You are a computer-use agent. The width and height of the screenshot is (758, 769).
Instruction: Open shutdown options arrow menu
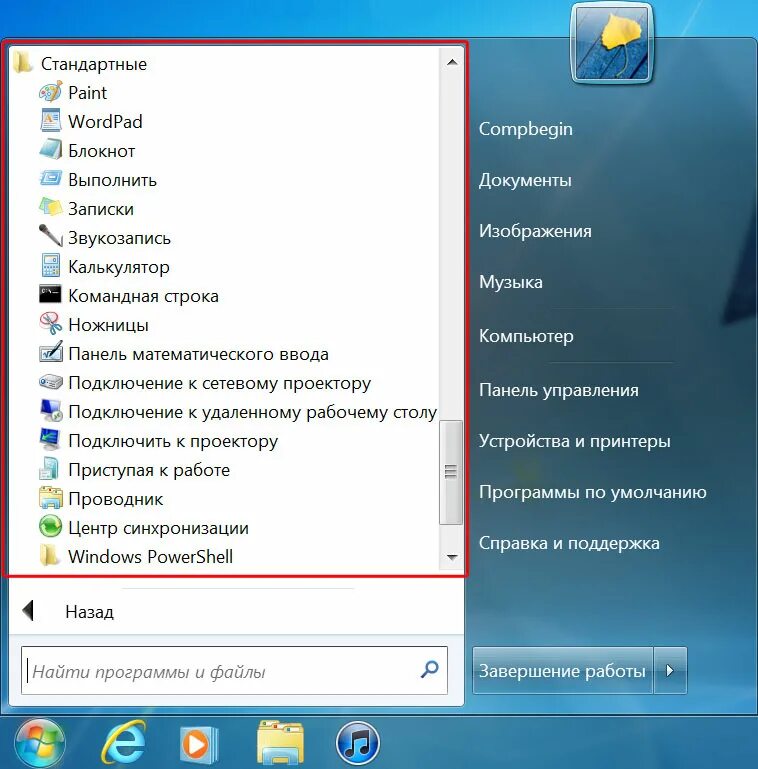670,670
